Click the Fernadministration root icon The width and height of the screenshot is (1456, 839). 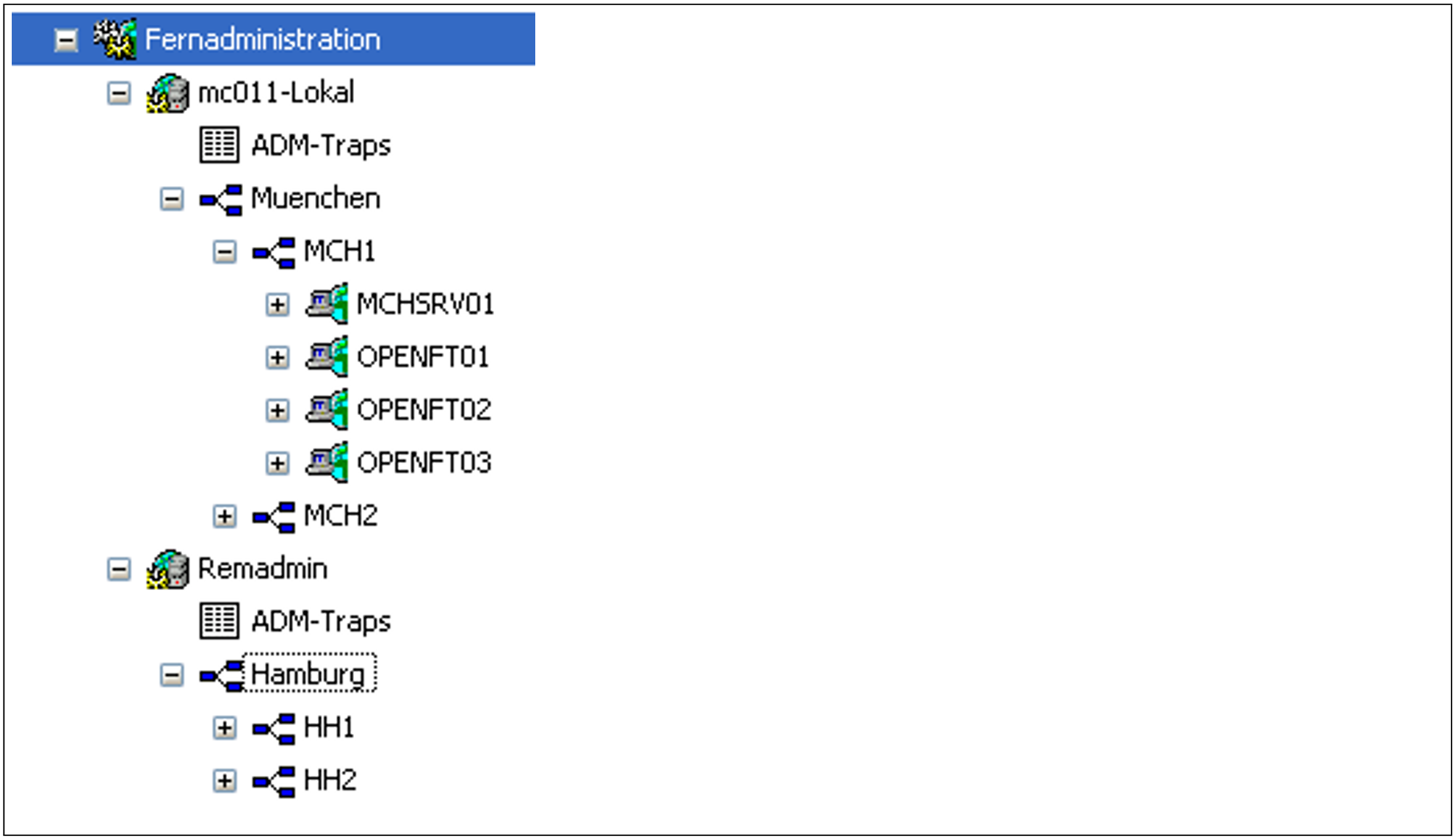pyautogui.click(x=115, y=39)
